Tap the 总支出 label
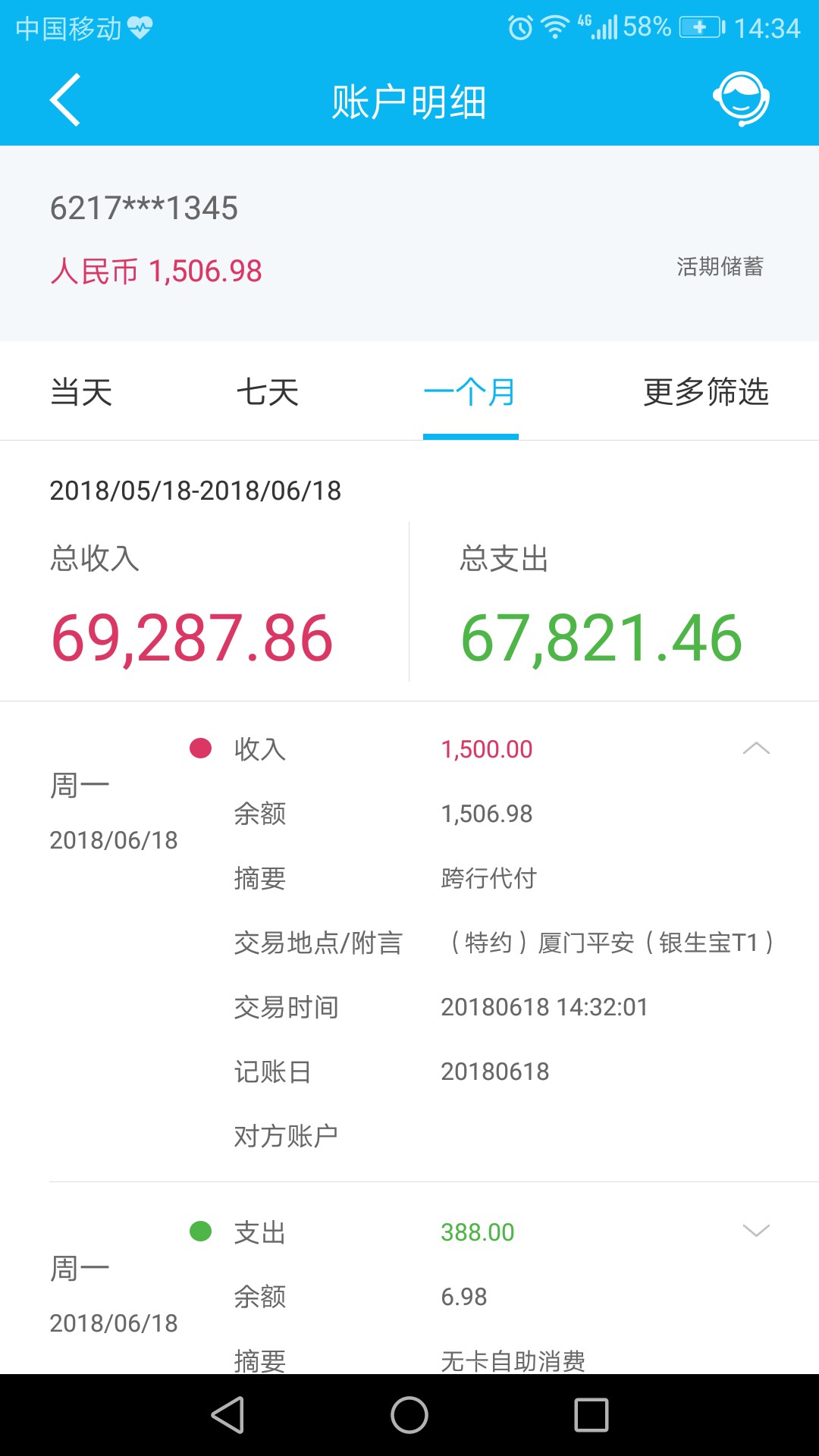This screenshot has width=819, height=1456. (x=504, y=558)
